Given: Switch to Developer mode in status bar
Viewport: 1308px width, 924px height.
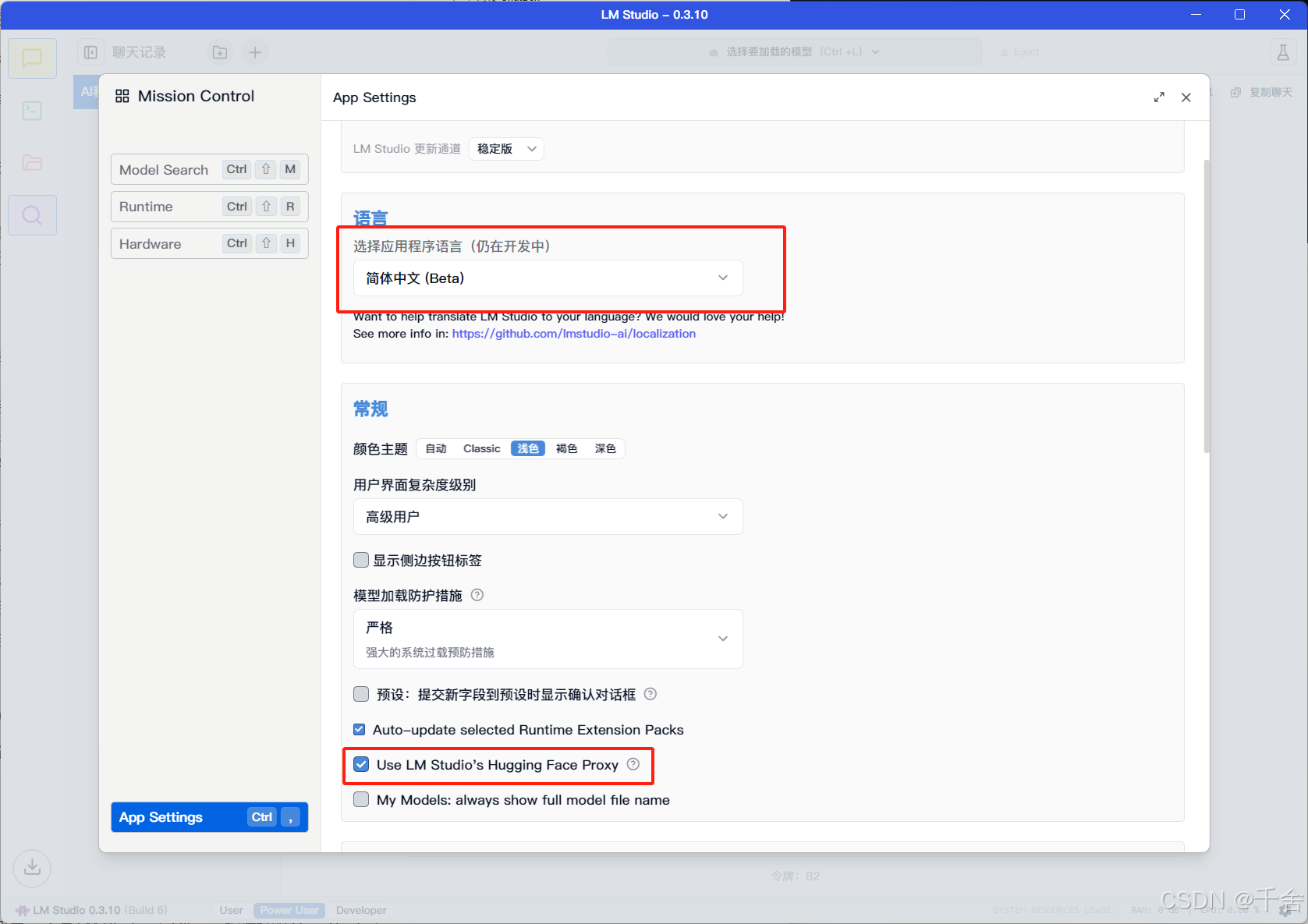Looking at the screenshot, I should pyautogui.click(x=361, y=910).
